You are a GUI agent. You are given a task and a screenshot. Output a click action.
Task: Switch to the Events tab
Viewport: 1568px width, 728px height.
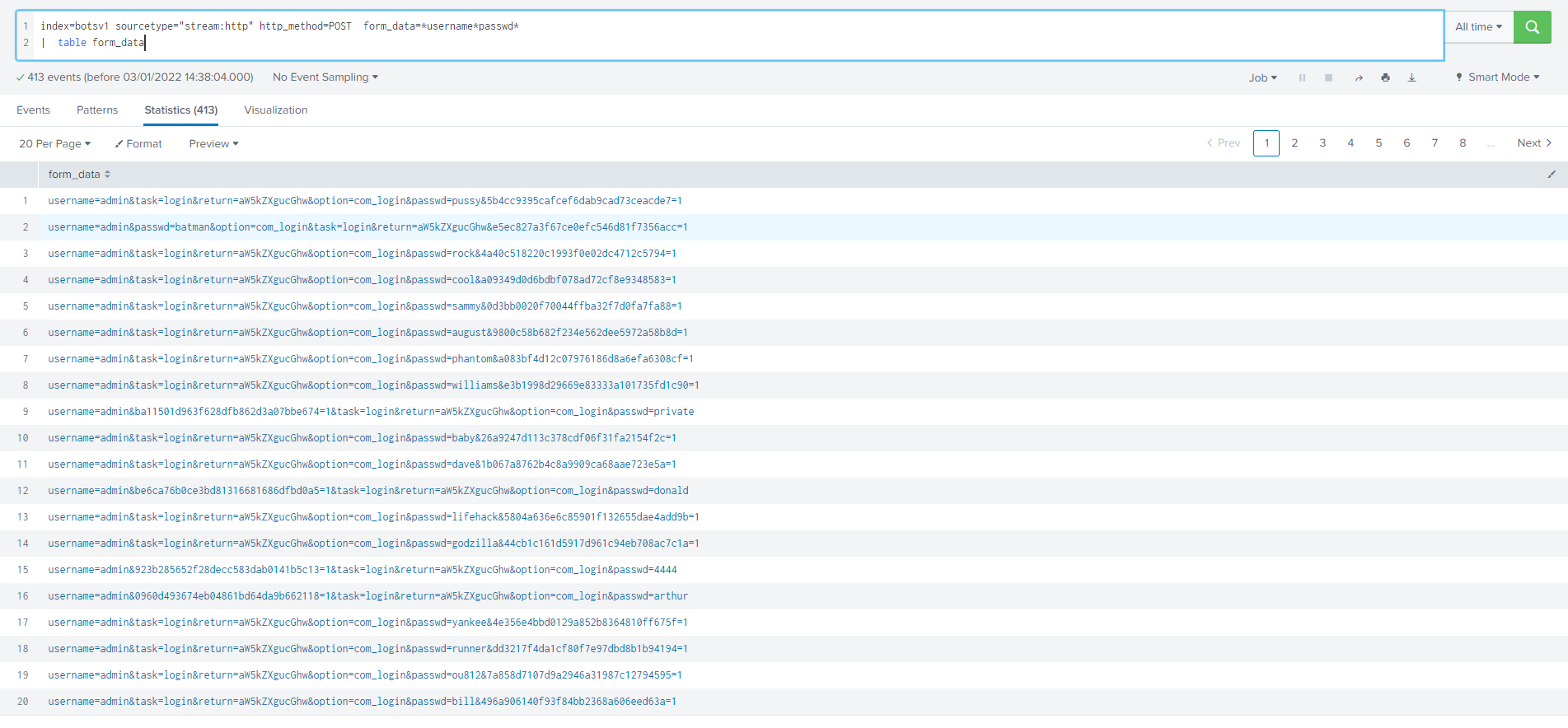[33, 110]
